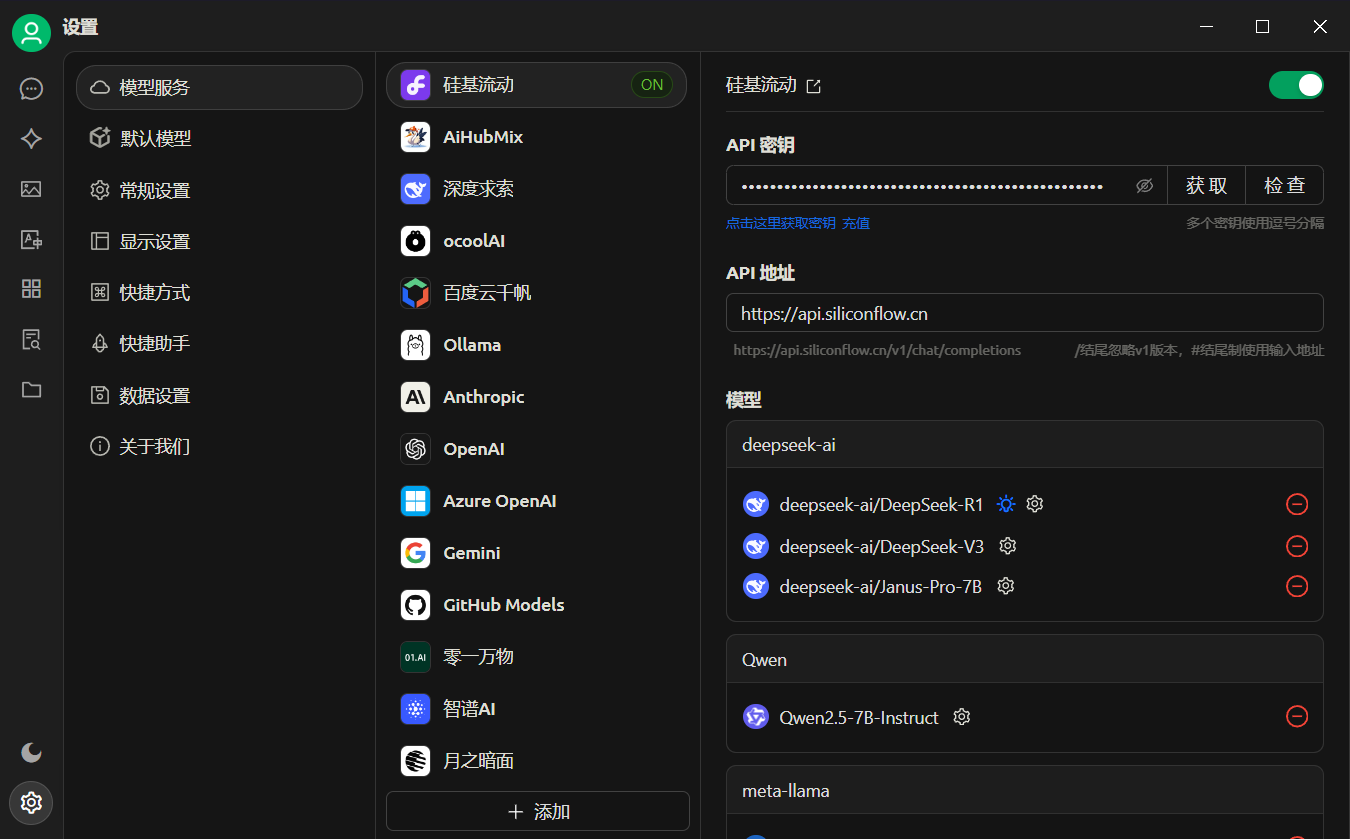The width and height of the screenshot is (1350, 840).
Task: Open the chat assistant icon in sidebar
Action: [x=31, y=89]
